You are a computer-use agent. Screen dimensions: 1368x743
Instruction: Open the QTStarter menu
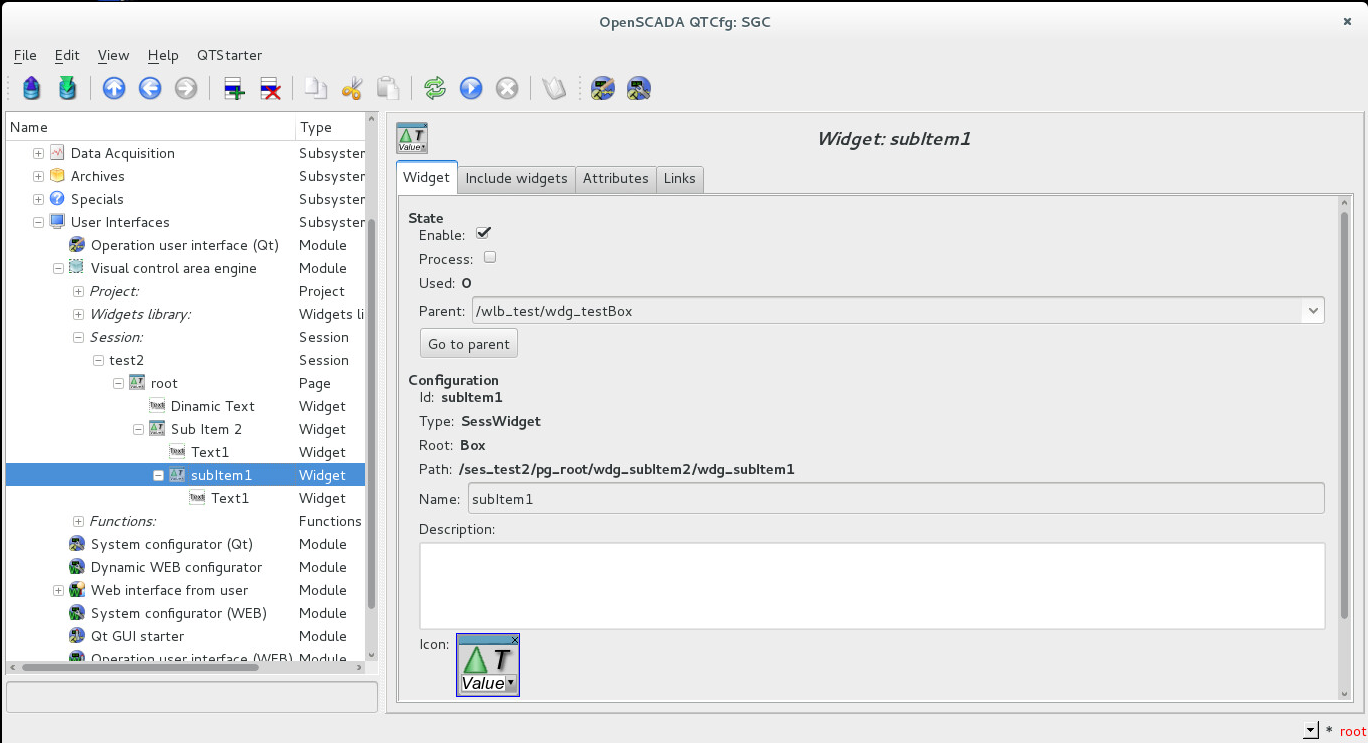coord(229,55)
